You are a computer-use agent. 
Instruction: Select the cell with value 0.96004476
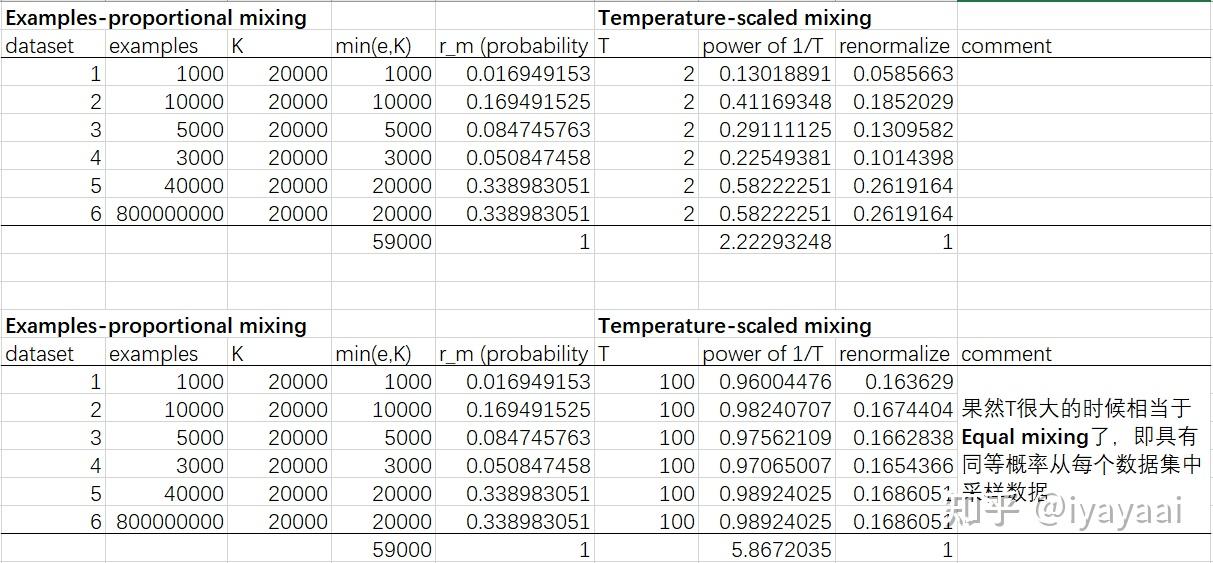774,382
